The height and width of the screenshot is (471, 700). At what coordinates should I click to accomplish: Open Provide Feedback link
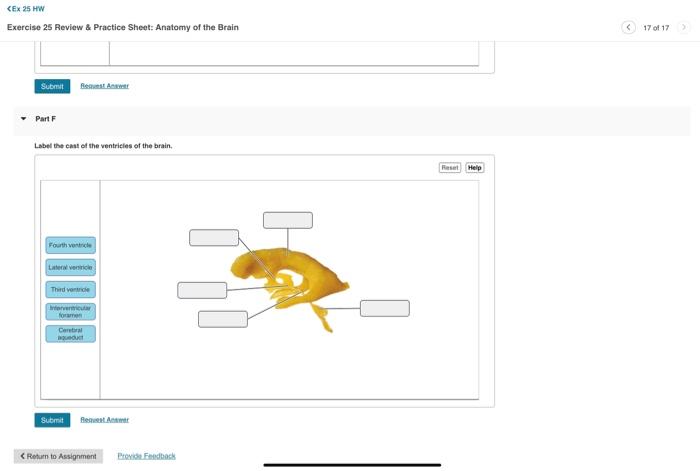pos(146,456)
